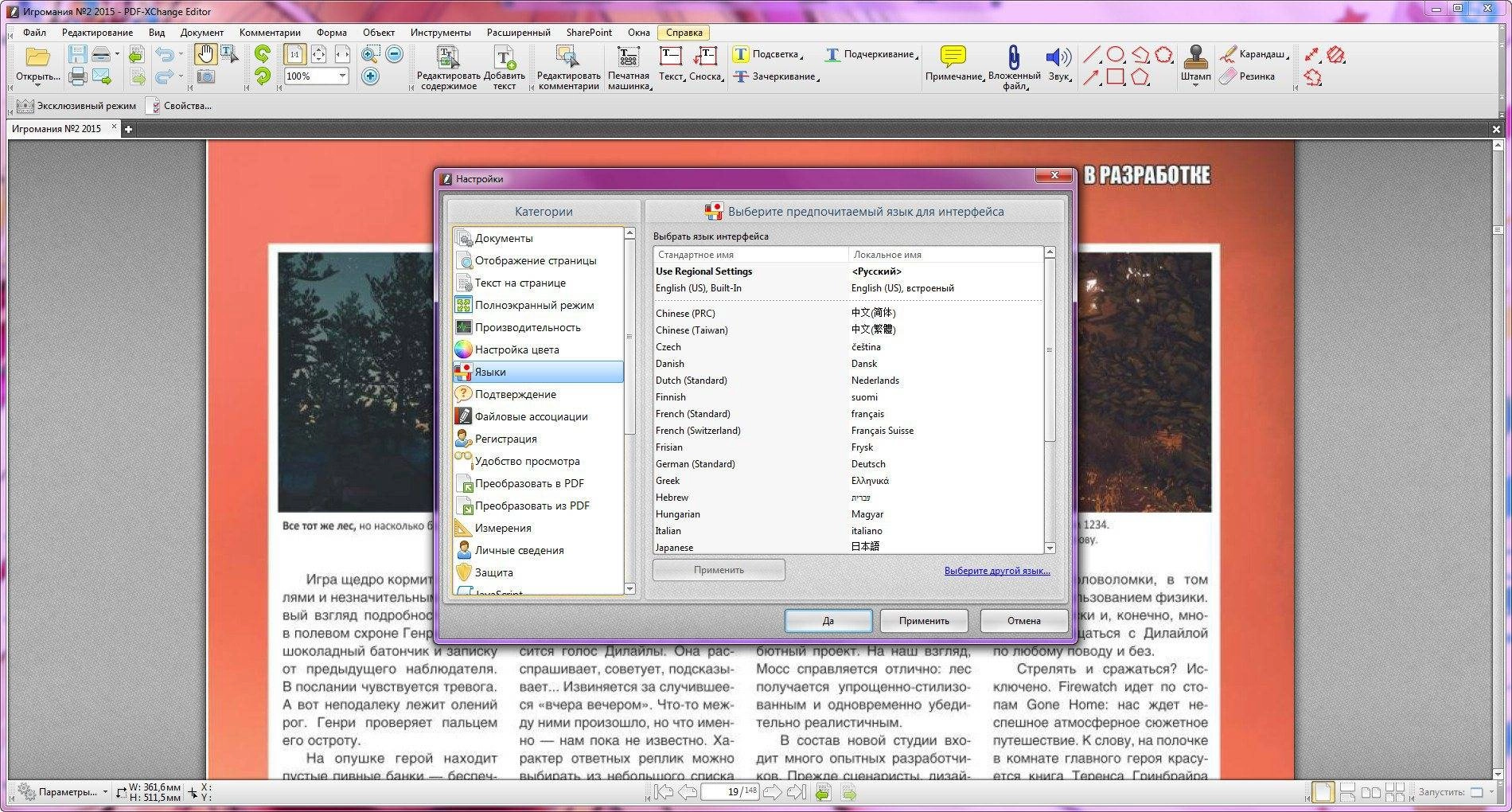Click the Save floppy disk icon
The height and width of the screenshot is (812, 1512).
(x=77, y=54)
